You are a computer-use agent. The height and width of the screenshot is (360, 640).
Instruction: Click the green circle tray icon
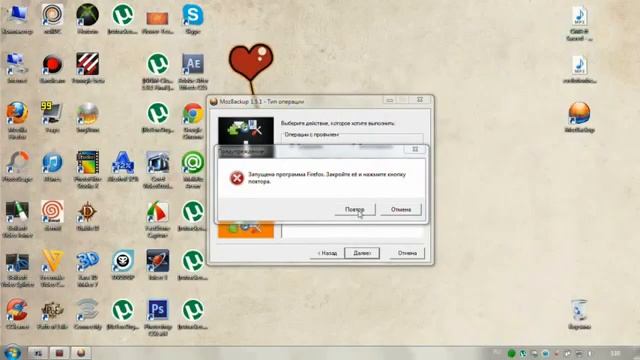(x=511, y=353)
